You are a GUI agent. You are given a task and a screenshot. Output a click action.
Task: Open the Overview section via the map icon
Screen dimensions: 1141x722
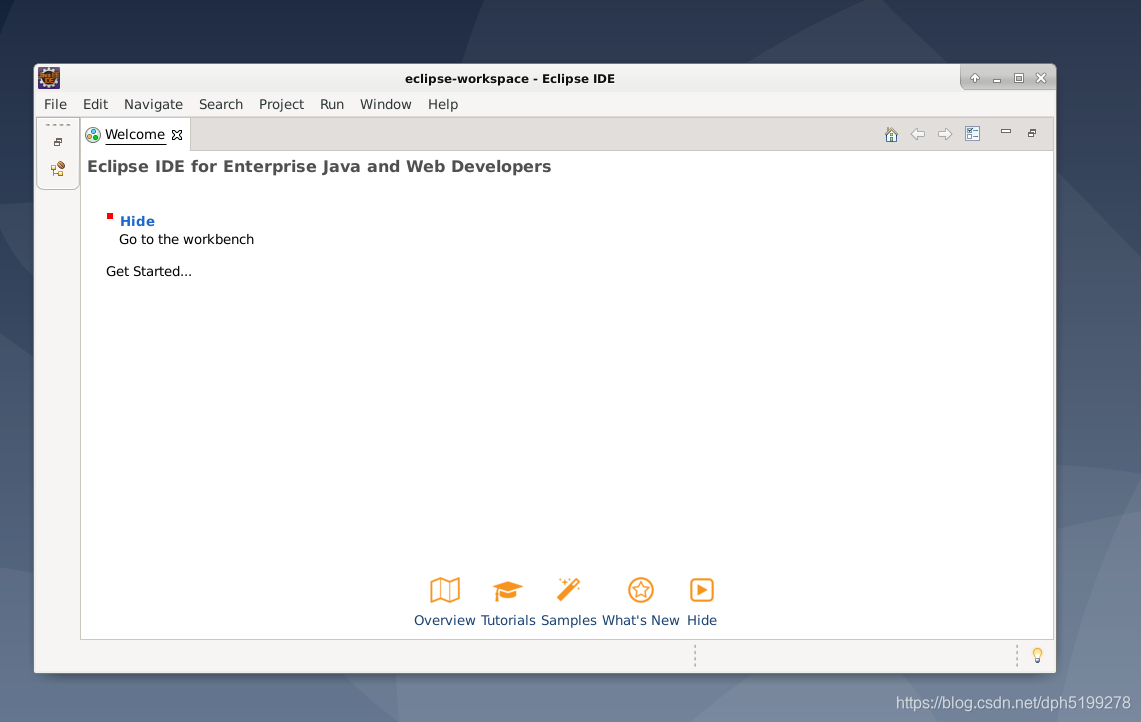444,590
